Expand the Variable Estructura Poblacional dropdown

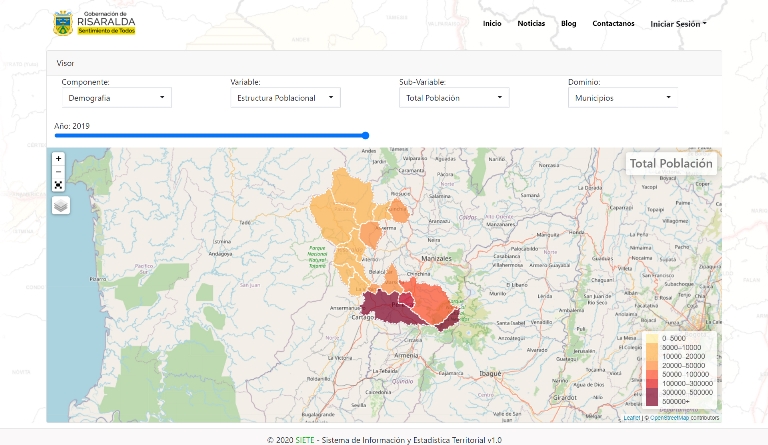[285, 98]
